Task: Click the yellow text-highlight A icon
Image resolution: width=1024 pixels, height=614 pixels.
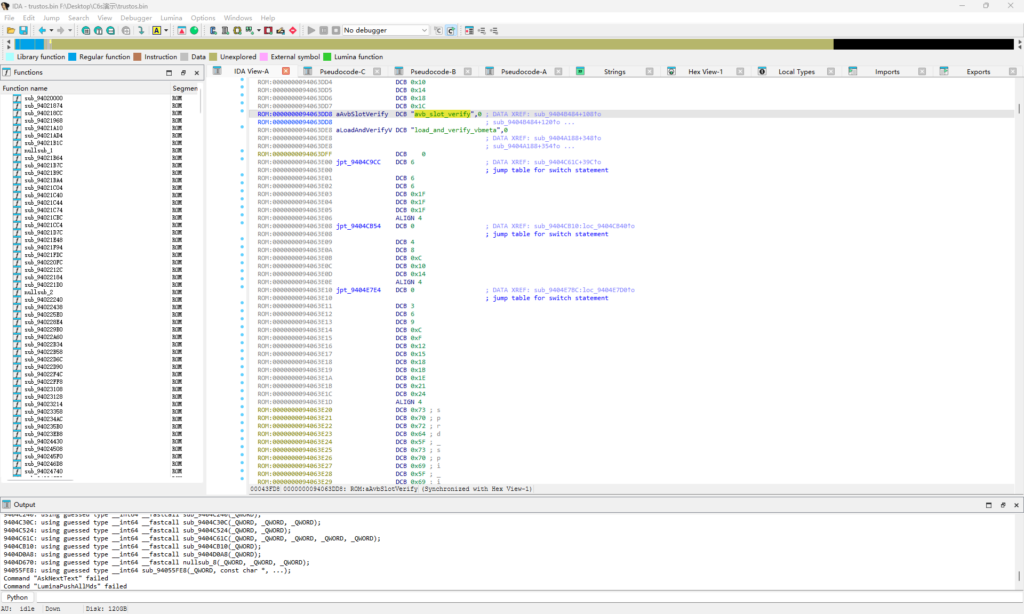Action: [156, 31]
